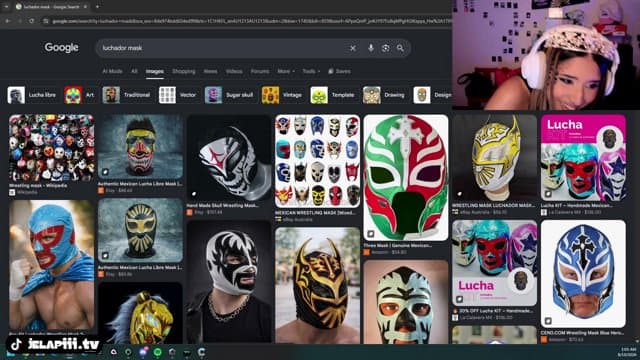Viewport: 640px width, 360px height.
Task: Click product tag icon on blue cross mask image
Action: point(548,321)
